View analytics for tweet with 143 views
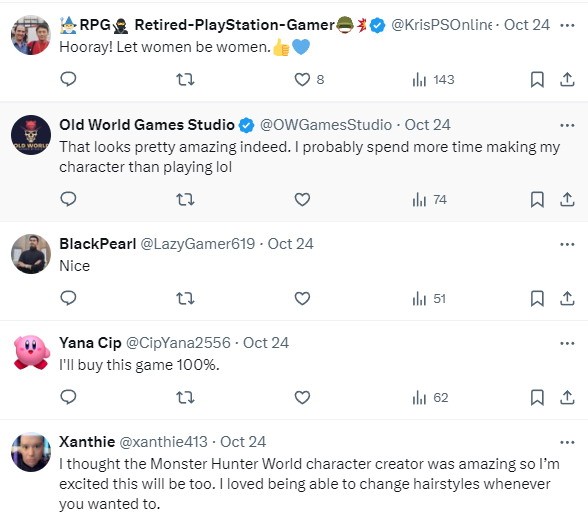 (433, 79)
